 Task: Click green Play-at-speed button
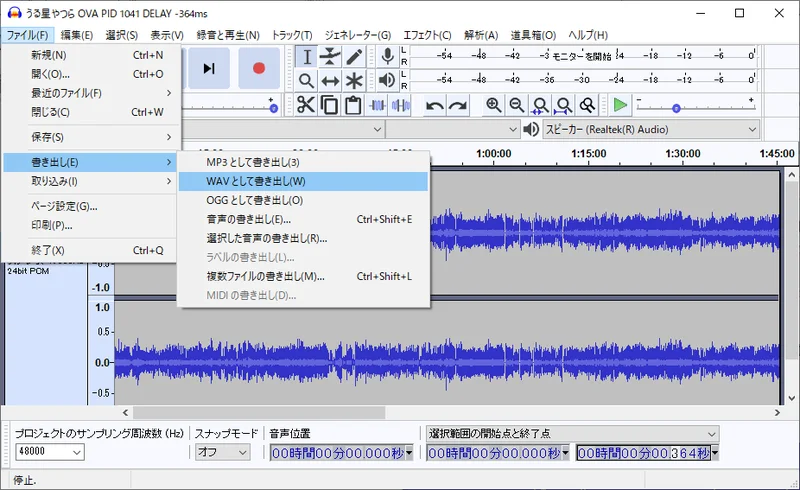(x=620, y=105)
